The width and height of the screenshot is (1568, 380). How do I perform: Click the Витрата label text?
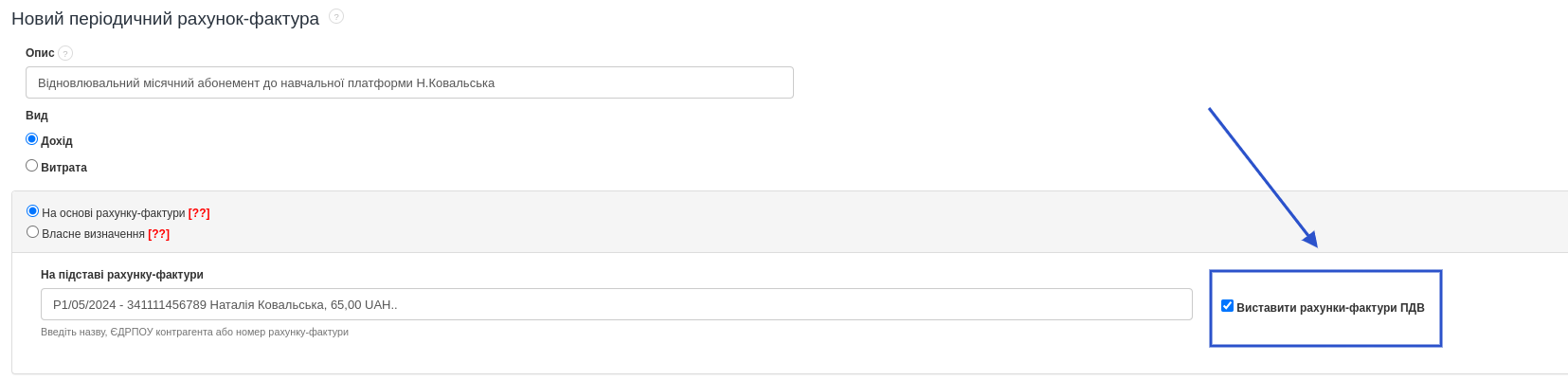63,168
